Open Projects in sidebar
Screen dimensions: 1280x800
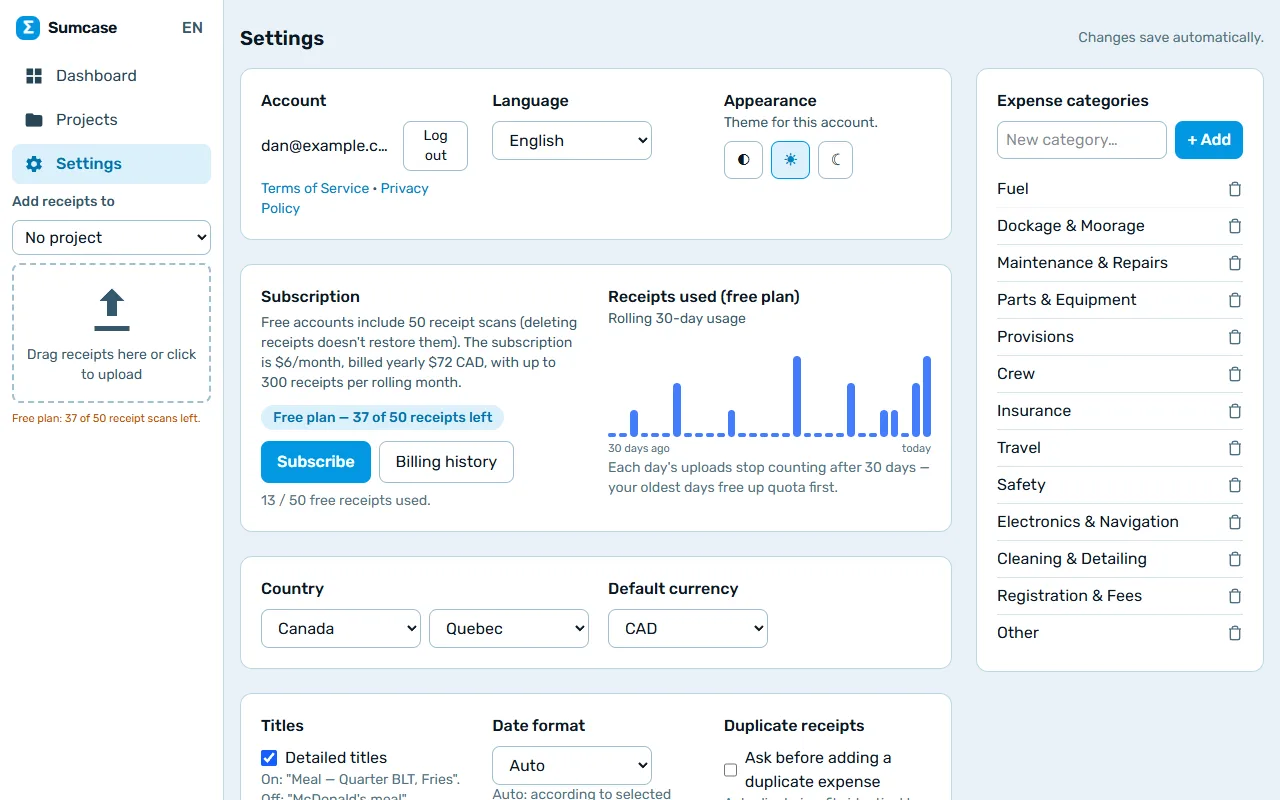tap(112, 120)
